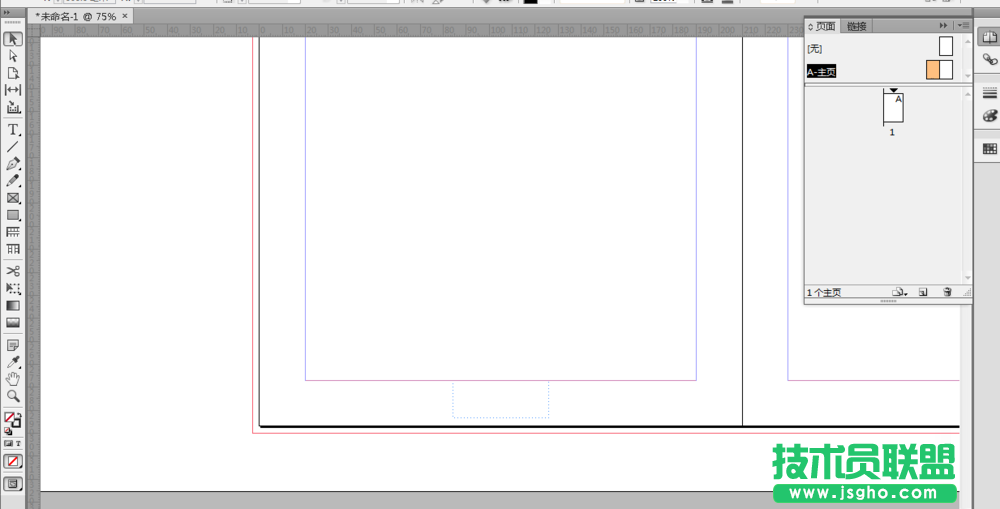
Task: Open the Swatches panel from the dock
Action: [989, 149]
